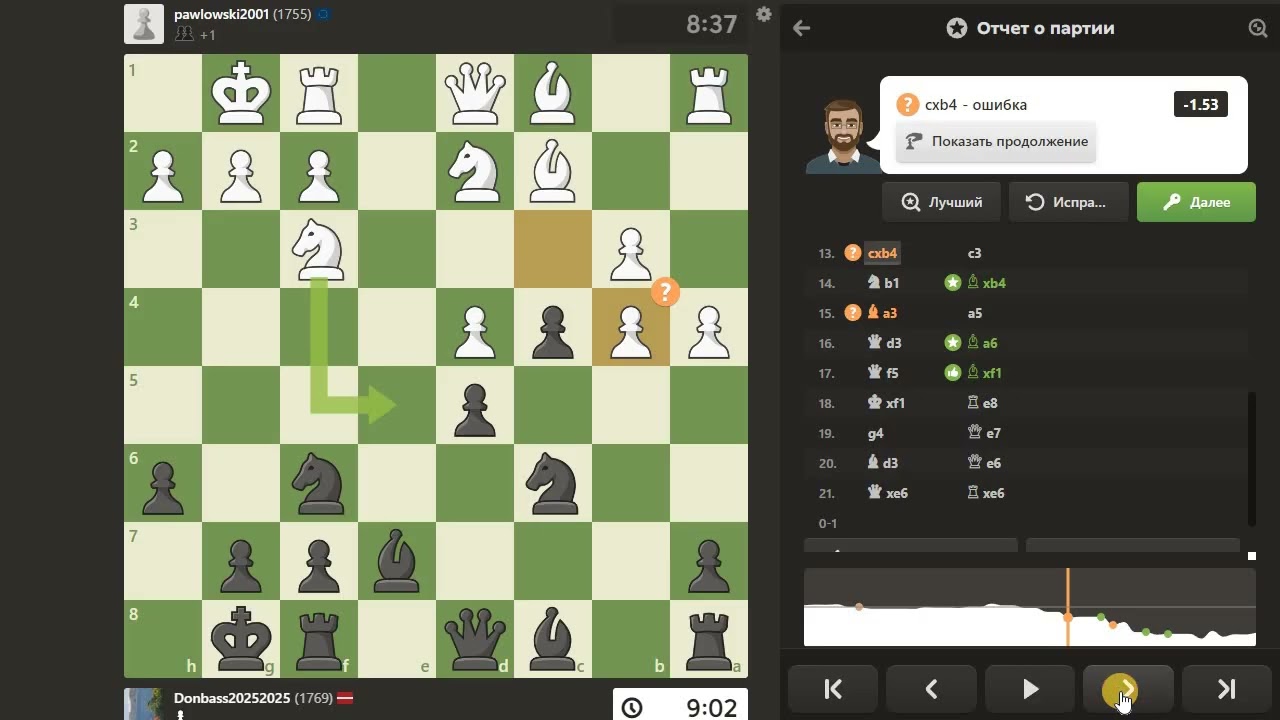This screenshot has height=720, width=1280.
Task: Click the white queen on d1
Action: coord(475,93)
